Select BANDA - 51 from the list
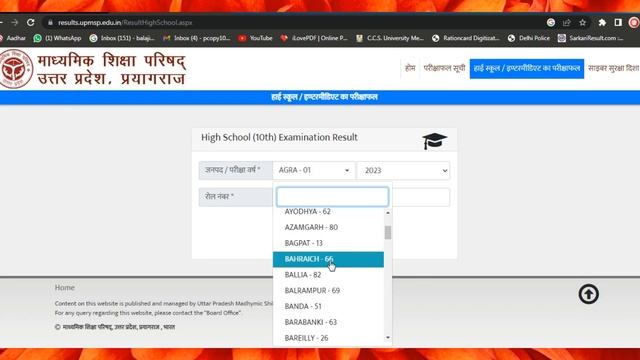Image resolution: width=640 pixels, height=360 pixels. pyautogui.click(x=328, y=307)
